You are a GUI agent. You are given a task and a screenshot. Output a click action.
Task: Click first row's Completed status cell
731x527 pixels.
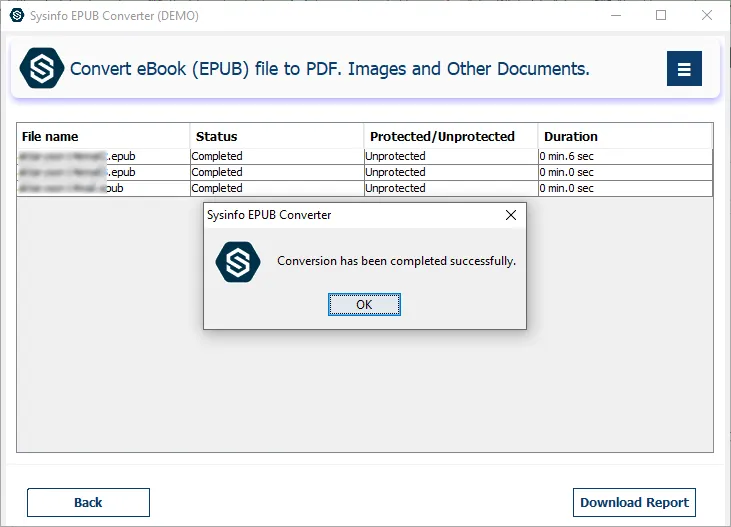(217, 156)
